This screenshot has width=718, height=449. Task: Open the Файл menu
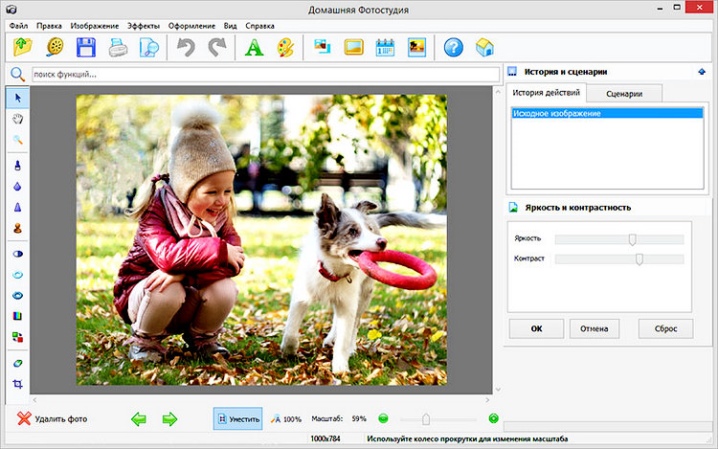tap(19, 26)
